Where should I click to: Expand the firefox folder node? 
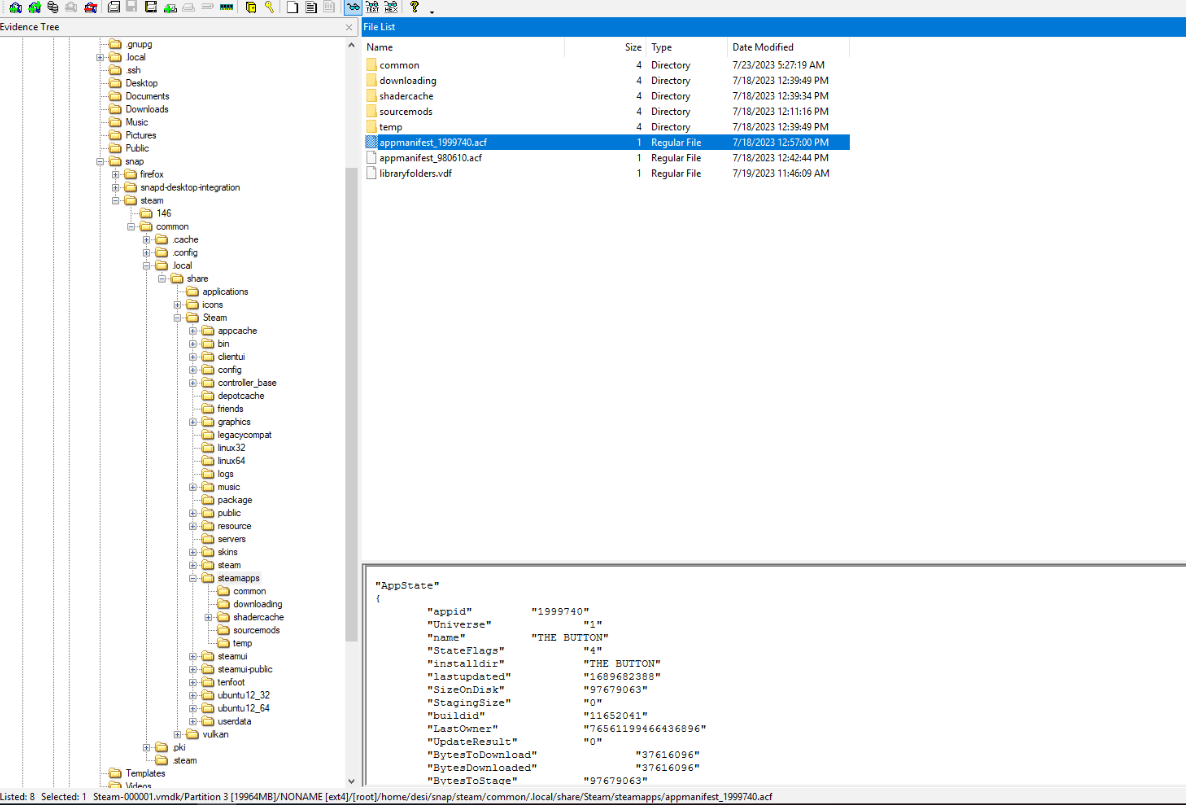pyautogui.click(x=116, y=175)
